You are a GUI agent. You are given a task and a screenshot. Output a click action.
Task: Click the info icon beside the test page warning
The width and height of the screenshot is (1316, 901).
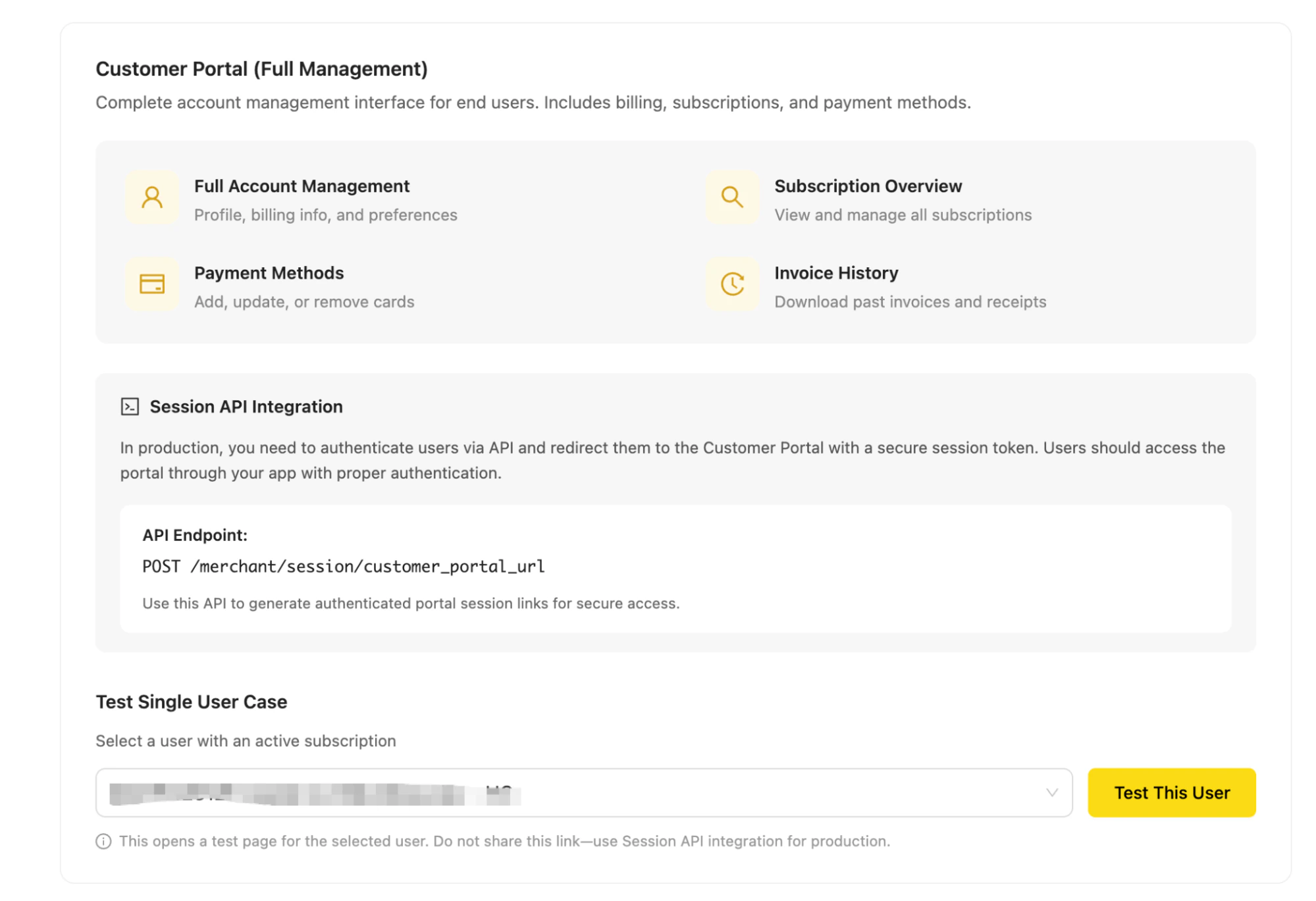pos(103,840)
